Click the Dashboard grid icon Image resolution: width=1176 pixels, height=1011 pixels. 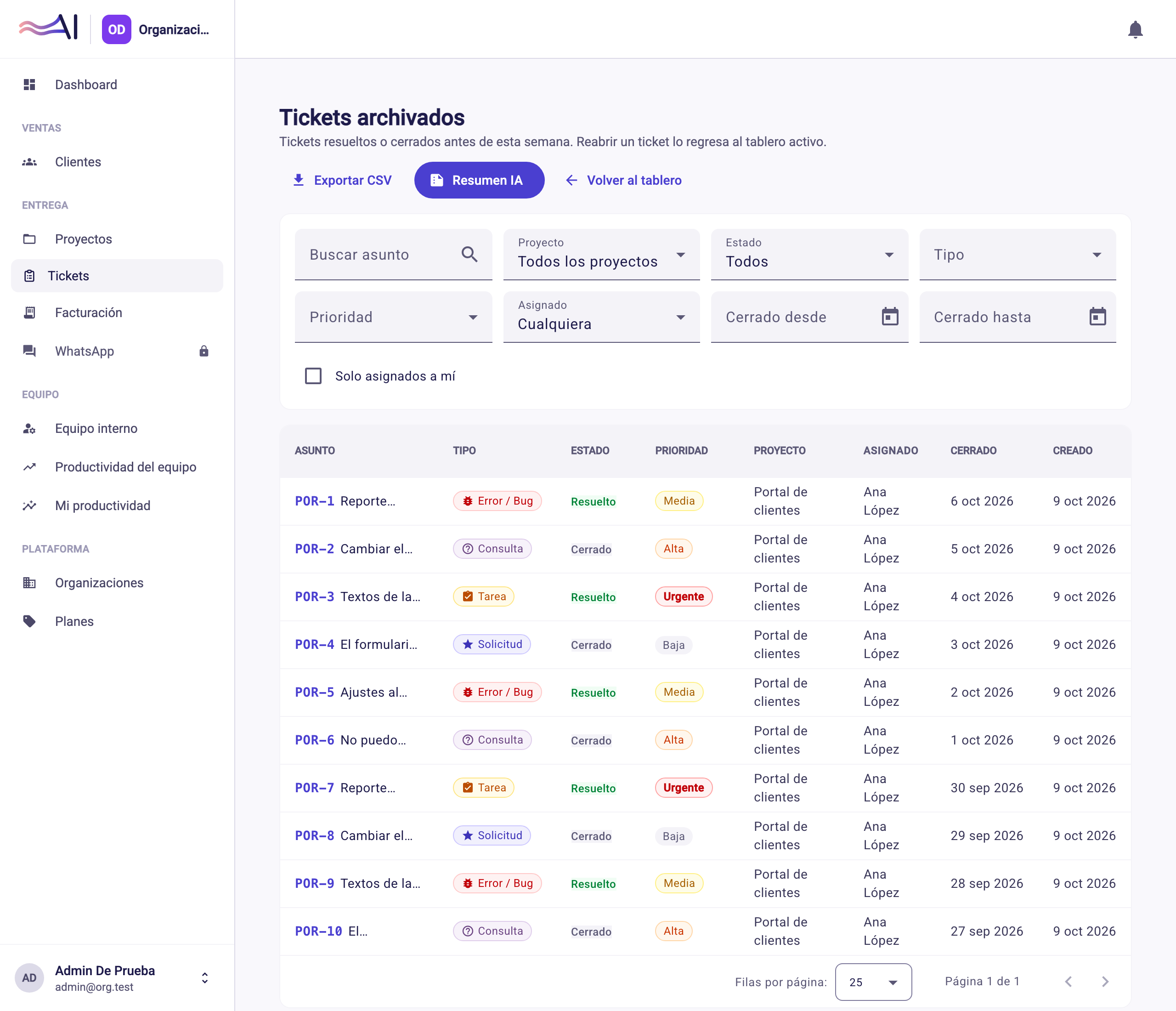[29, 85]
